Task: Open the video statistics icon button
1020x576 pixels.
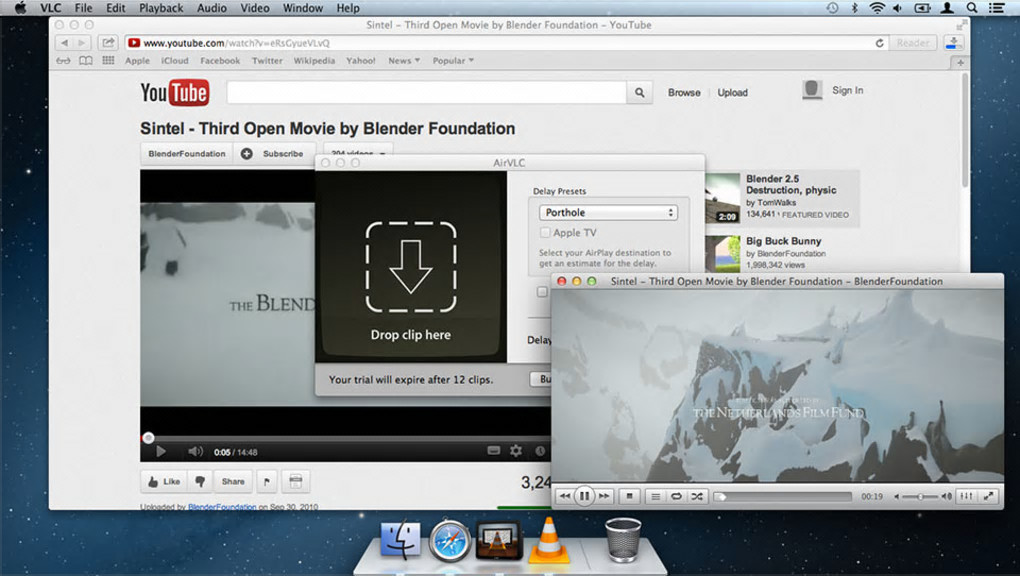Action: coord(295,482)
